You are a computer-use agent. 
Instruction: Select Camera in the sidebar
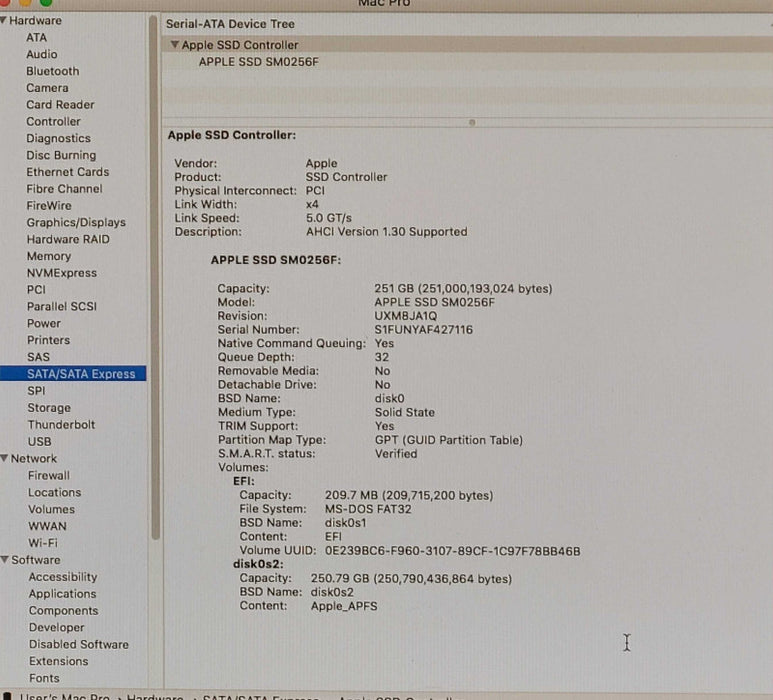point(47,88)
